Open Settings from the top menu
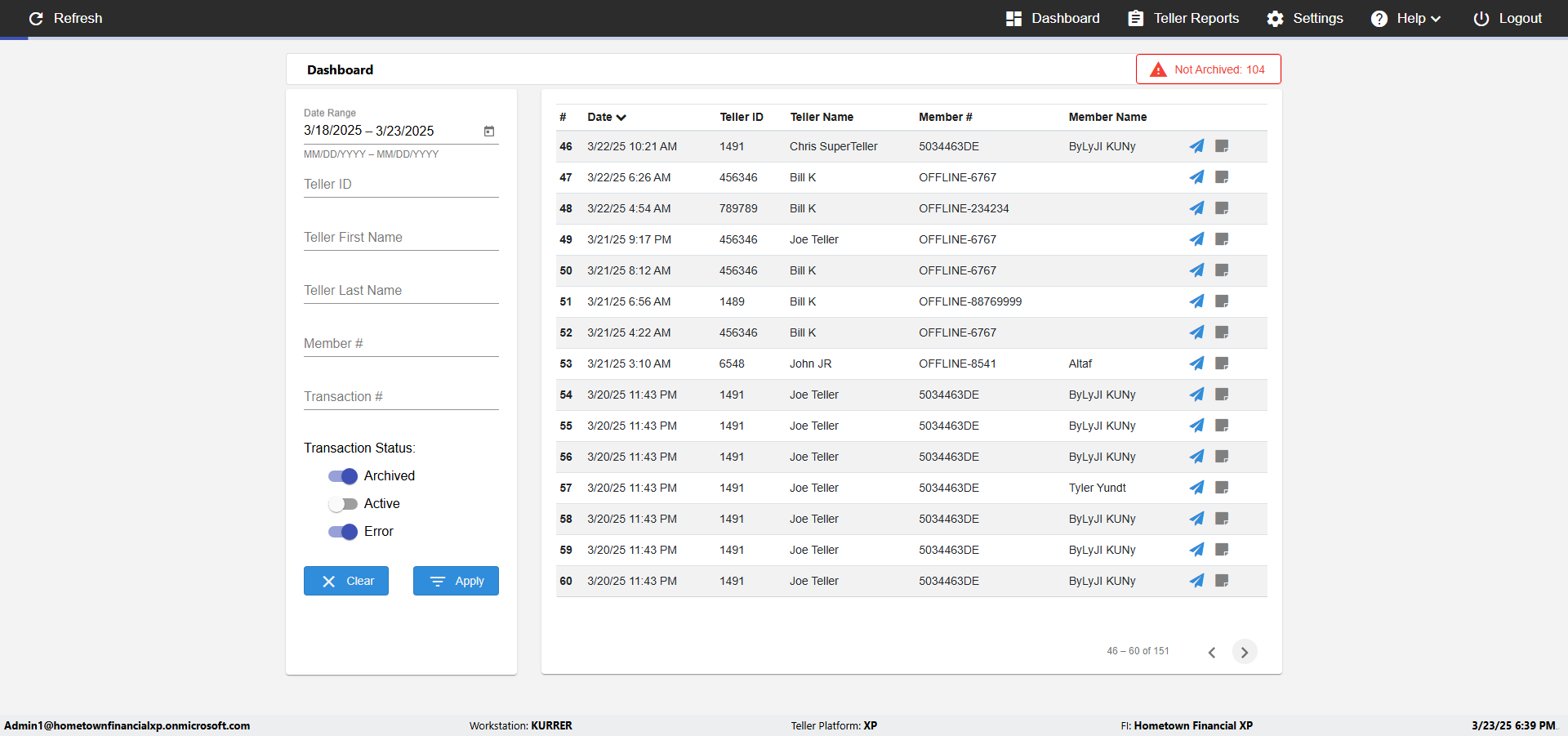Image resolution: width=1568 pixels, height=736 pixels. [x=1304, y=18]
